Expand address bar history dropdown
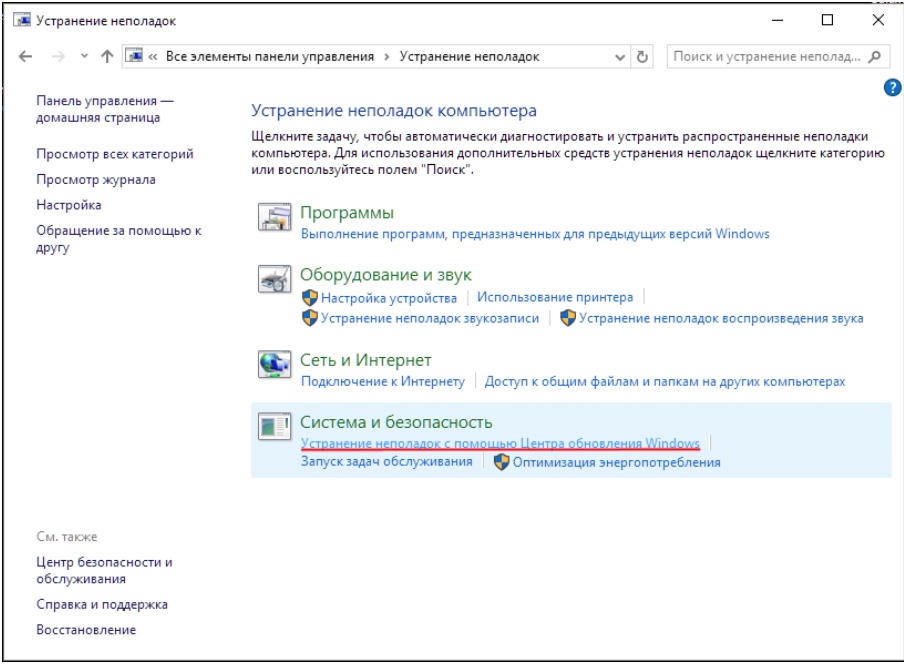Image resolution: width=904 pixels, height=666 pixels. coord(620,57)
